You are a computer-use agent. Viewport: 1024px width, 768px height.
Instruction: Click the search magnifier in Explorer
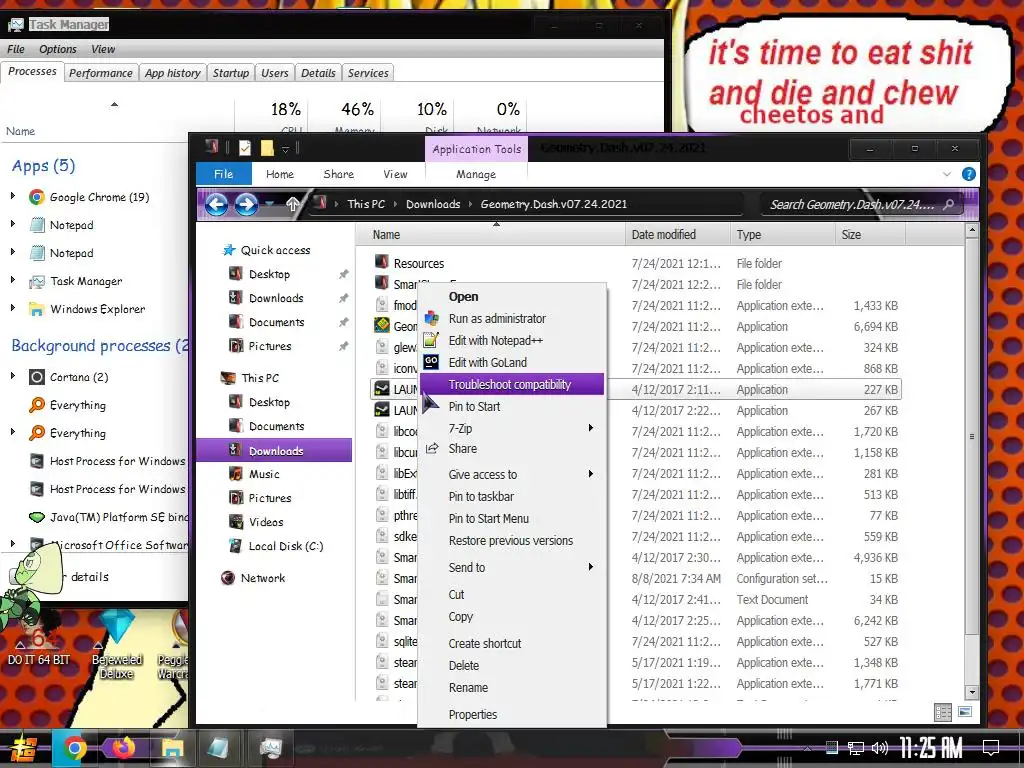click(949, 204)
